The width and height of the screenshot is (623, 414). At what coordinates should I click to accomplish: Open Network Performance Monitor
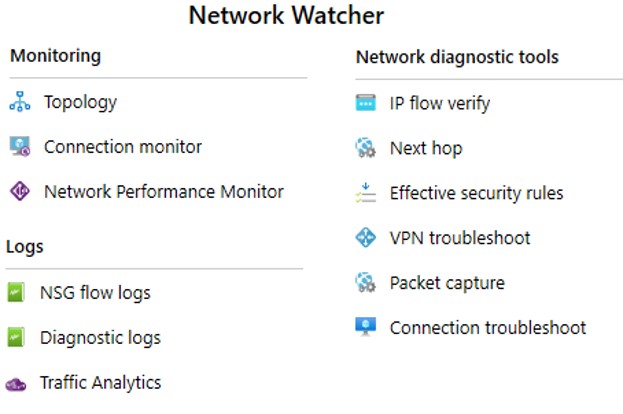[x=163, y=192]
